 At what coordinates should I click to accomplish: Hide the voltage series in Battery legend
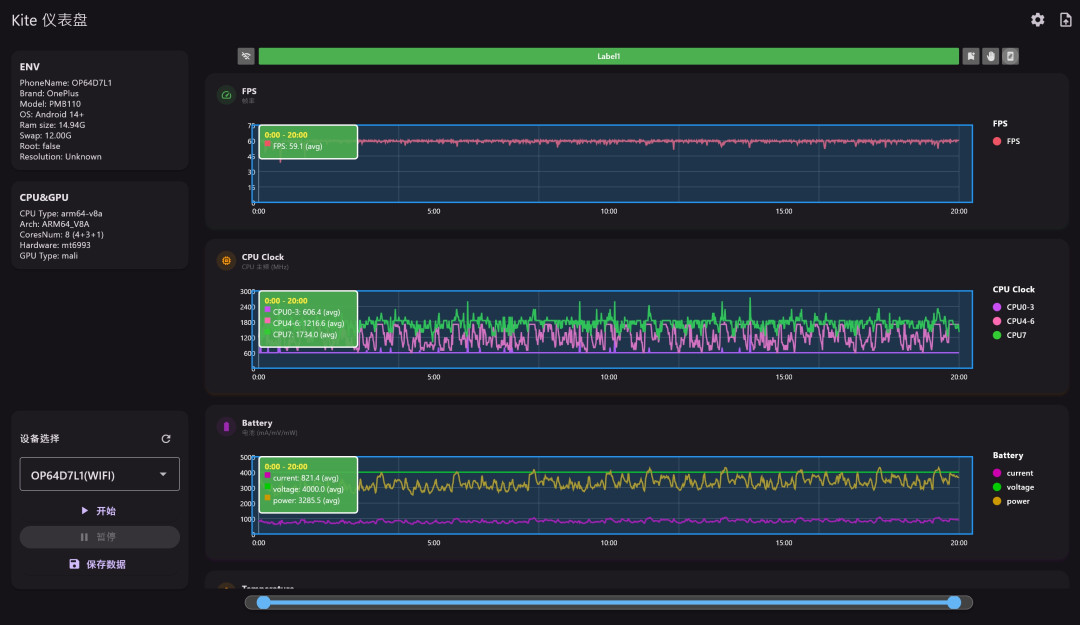1013,487
